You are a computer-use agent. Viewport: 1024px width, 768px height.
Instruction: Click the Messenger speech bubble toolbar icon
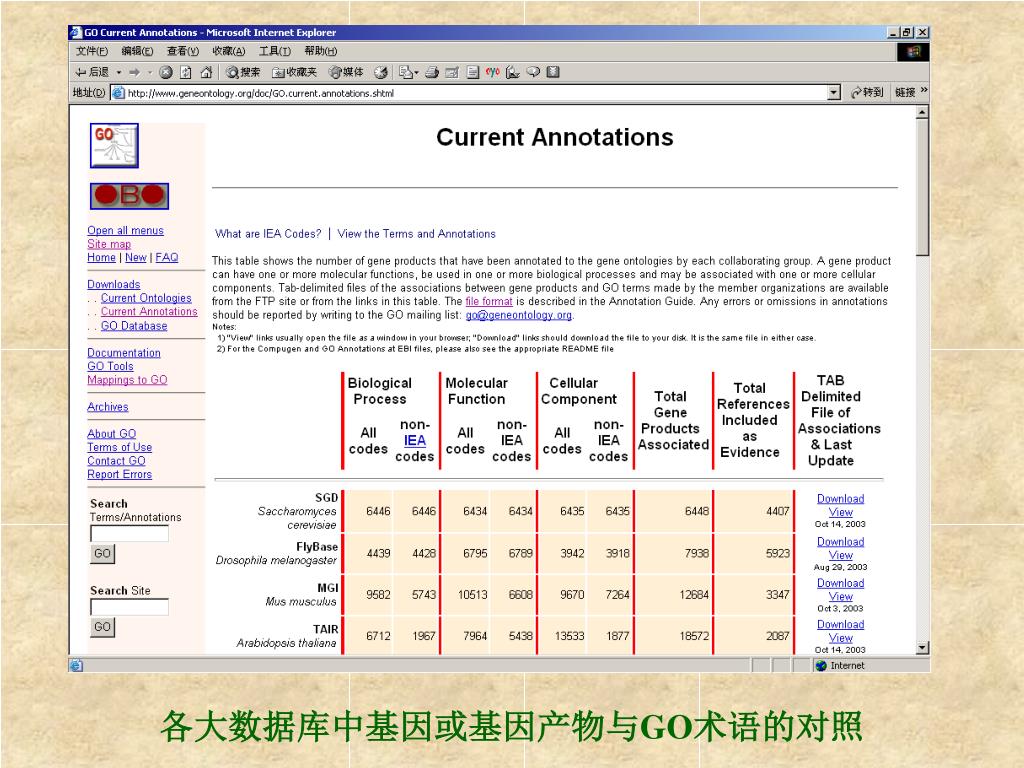click(x=533, y=72)
